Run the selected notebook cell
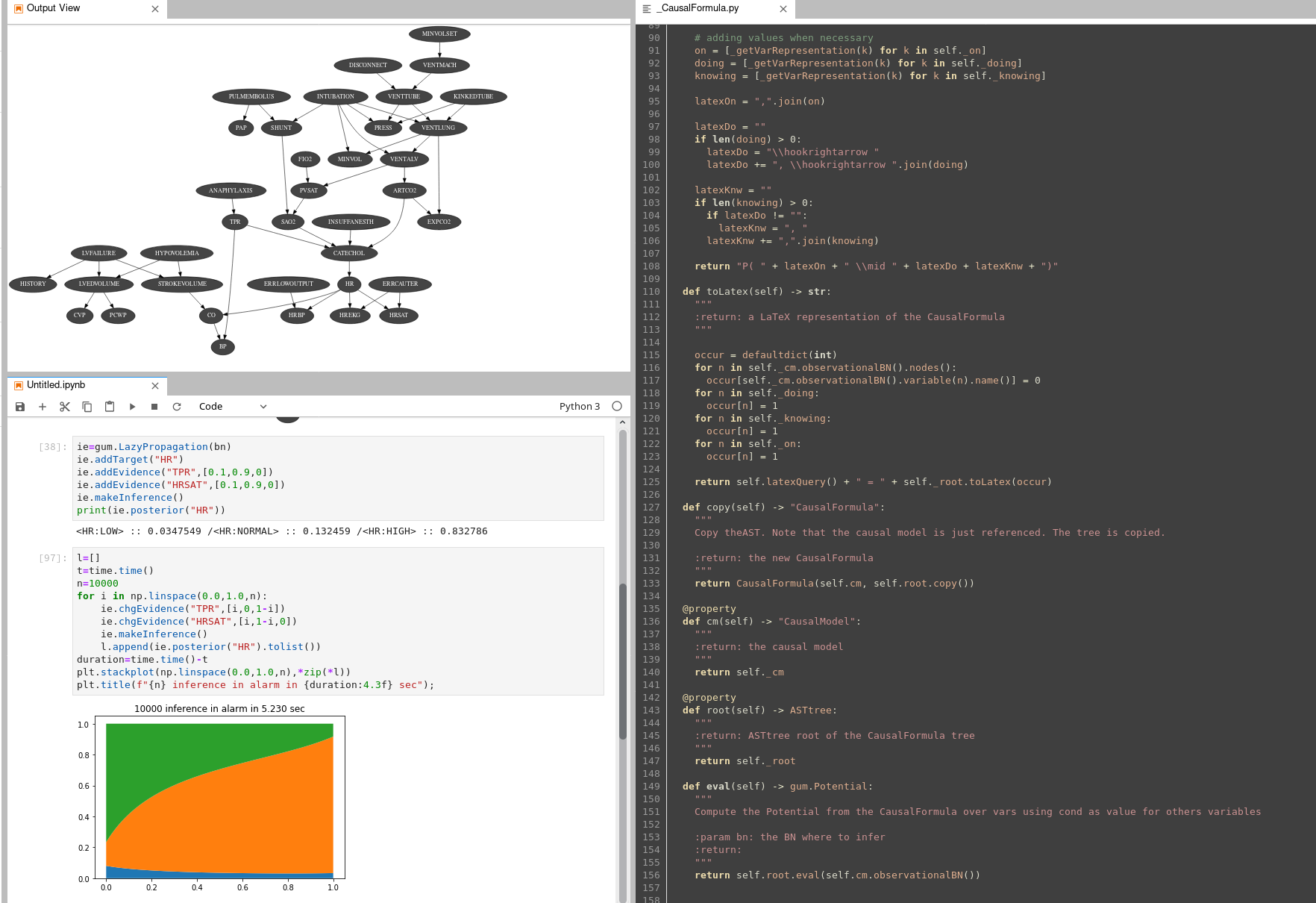 click(x=133, y=406)
